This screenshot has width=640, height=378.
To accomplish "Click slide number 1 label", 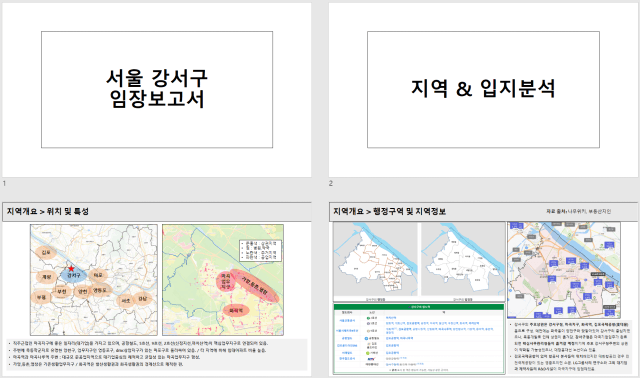I will (4, 183).
